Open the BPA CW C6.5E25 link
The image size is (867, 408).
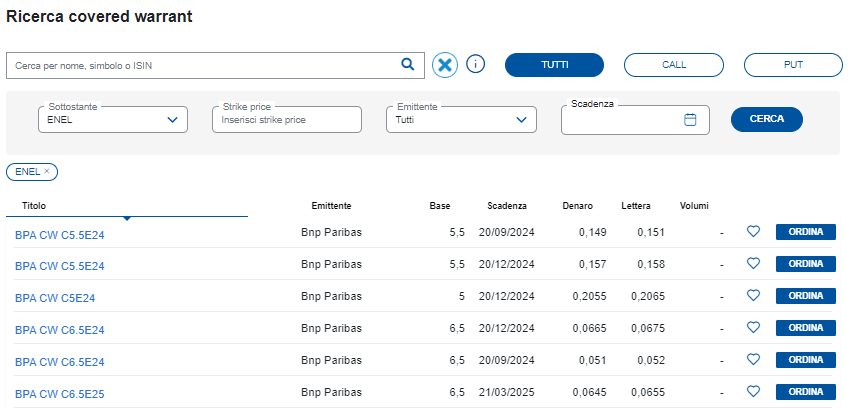click(x=60, y=394)
